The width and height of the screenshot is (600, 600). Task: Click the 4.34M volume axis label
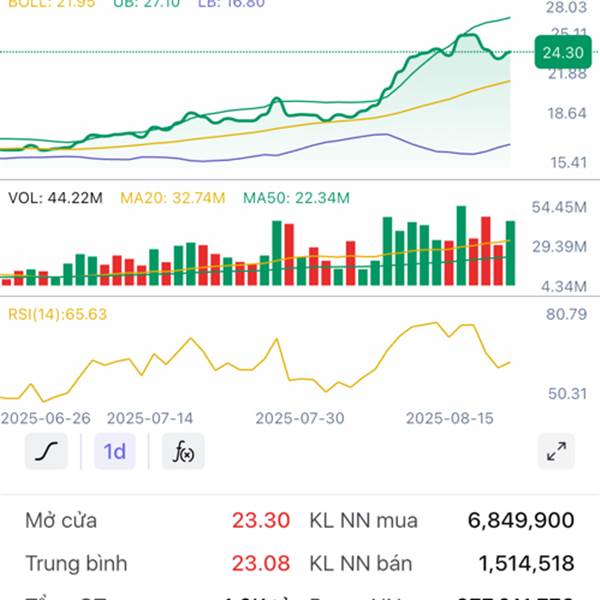tap(564, 286)
